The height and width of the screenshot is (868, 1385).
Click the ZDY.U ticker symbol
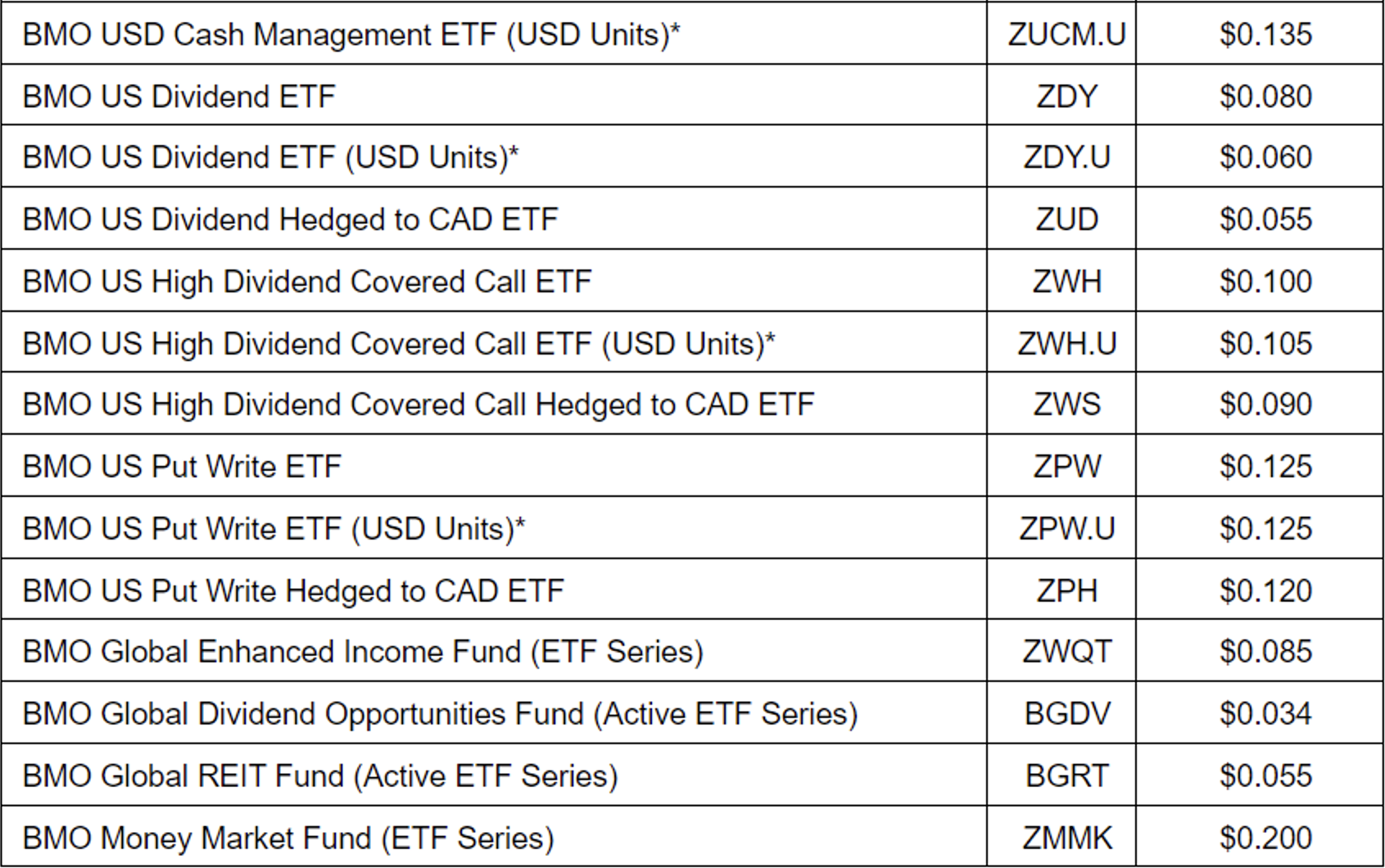point(1066,157)
